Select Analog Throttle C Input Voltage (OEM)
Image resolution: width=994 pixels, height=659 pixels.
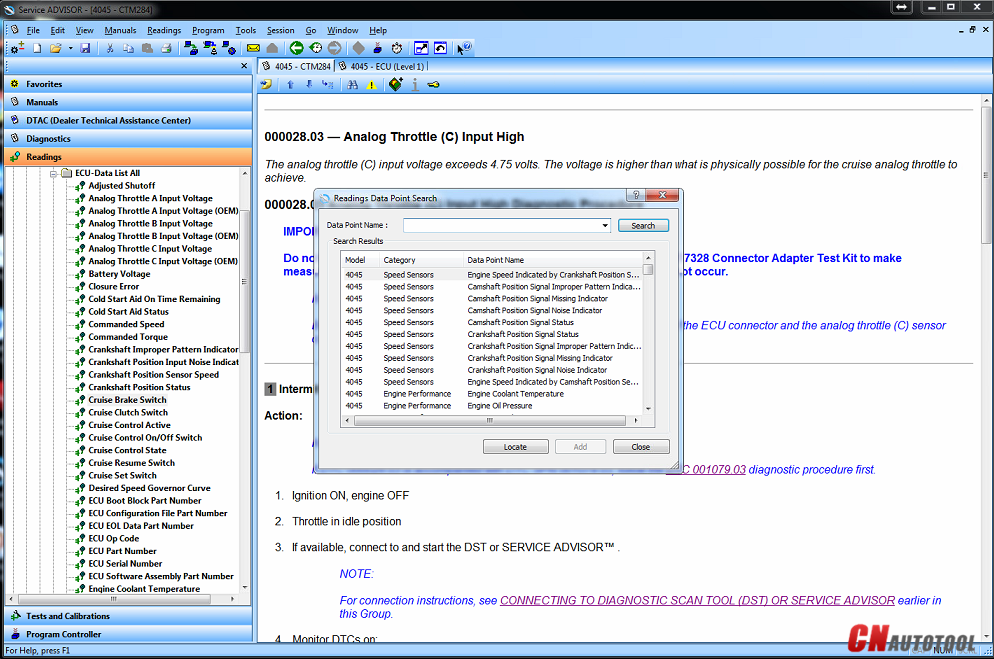click(163, 261)
